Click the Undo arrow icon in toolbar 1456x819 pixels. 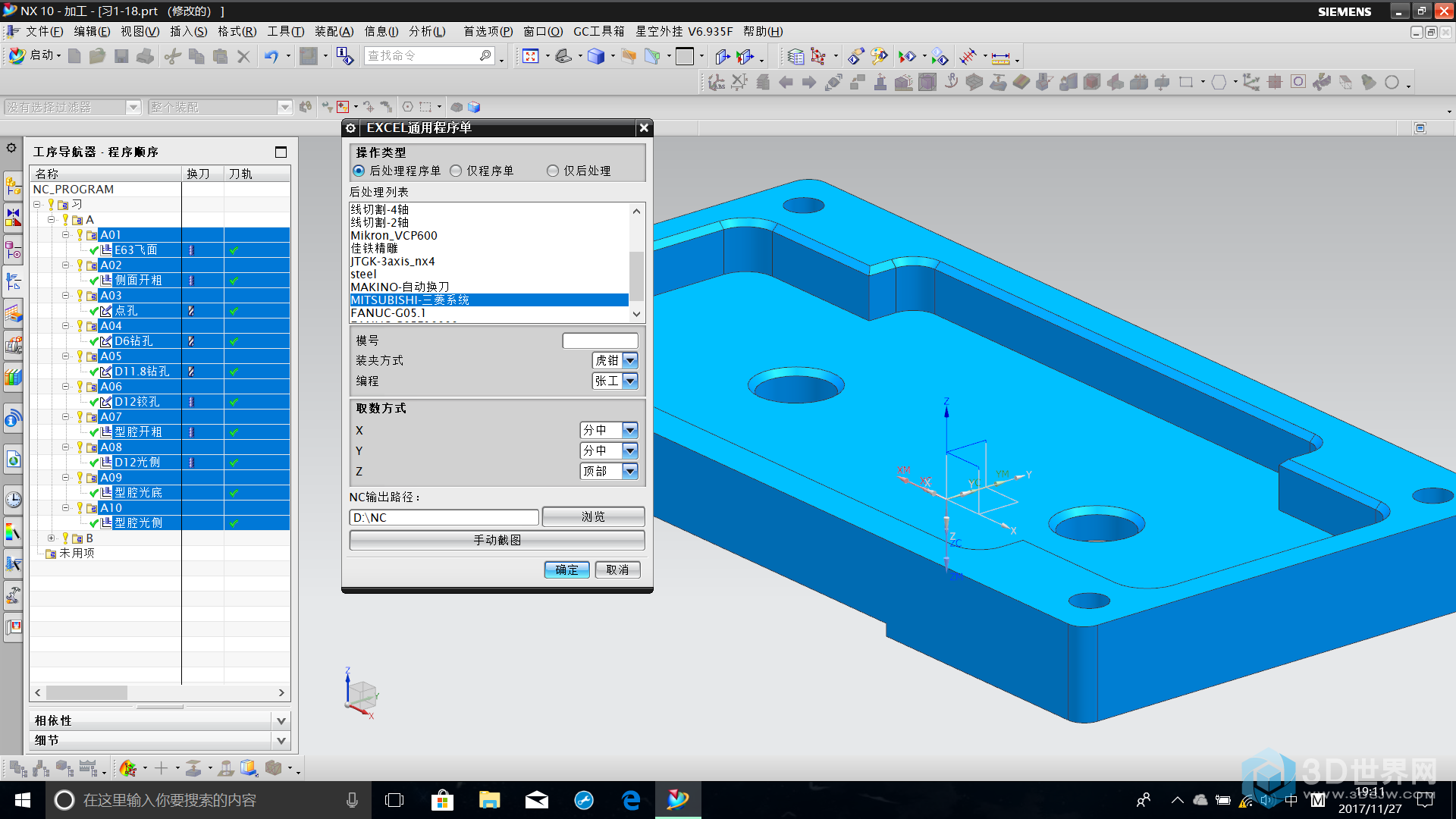click(x=271, y=56)
